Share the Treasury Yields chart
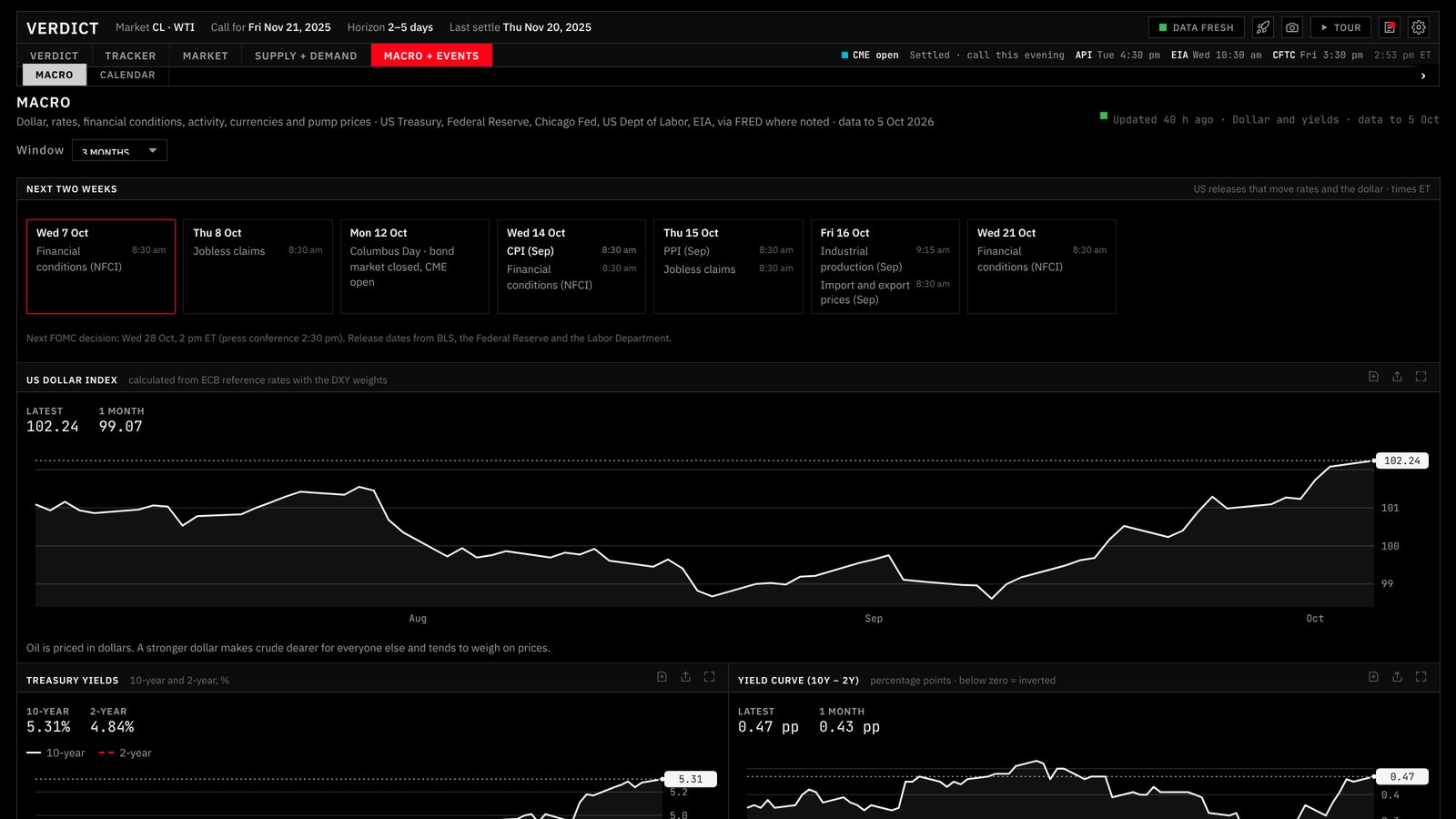 (x=686, y=677)
